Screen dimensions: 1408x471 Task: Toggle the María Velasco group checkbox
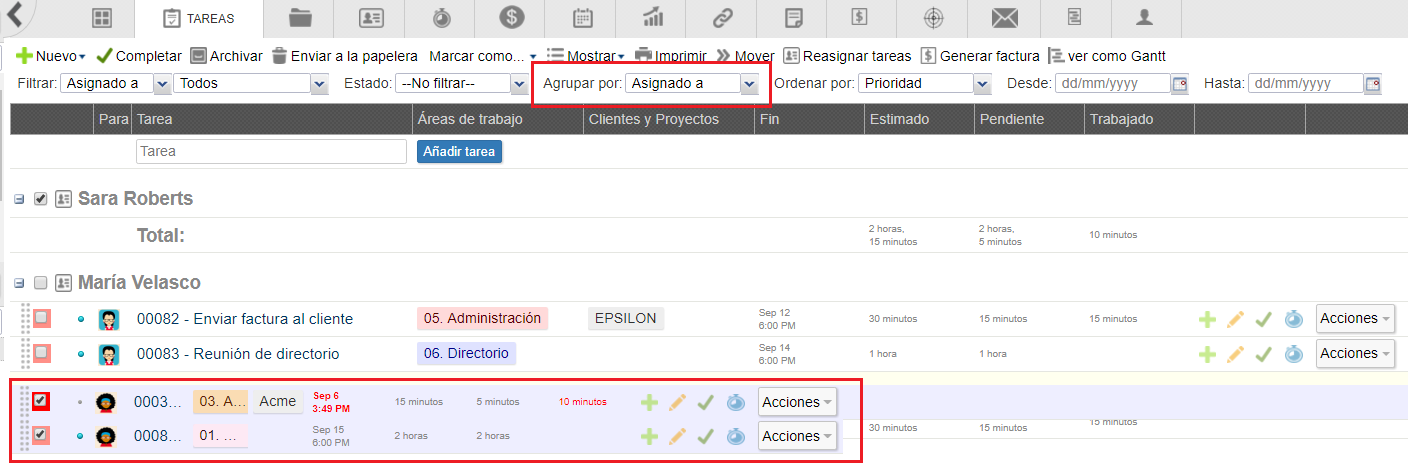41,283
